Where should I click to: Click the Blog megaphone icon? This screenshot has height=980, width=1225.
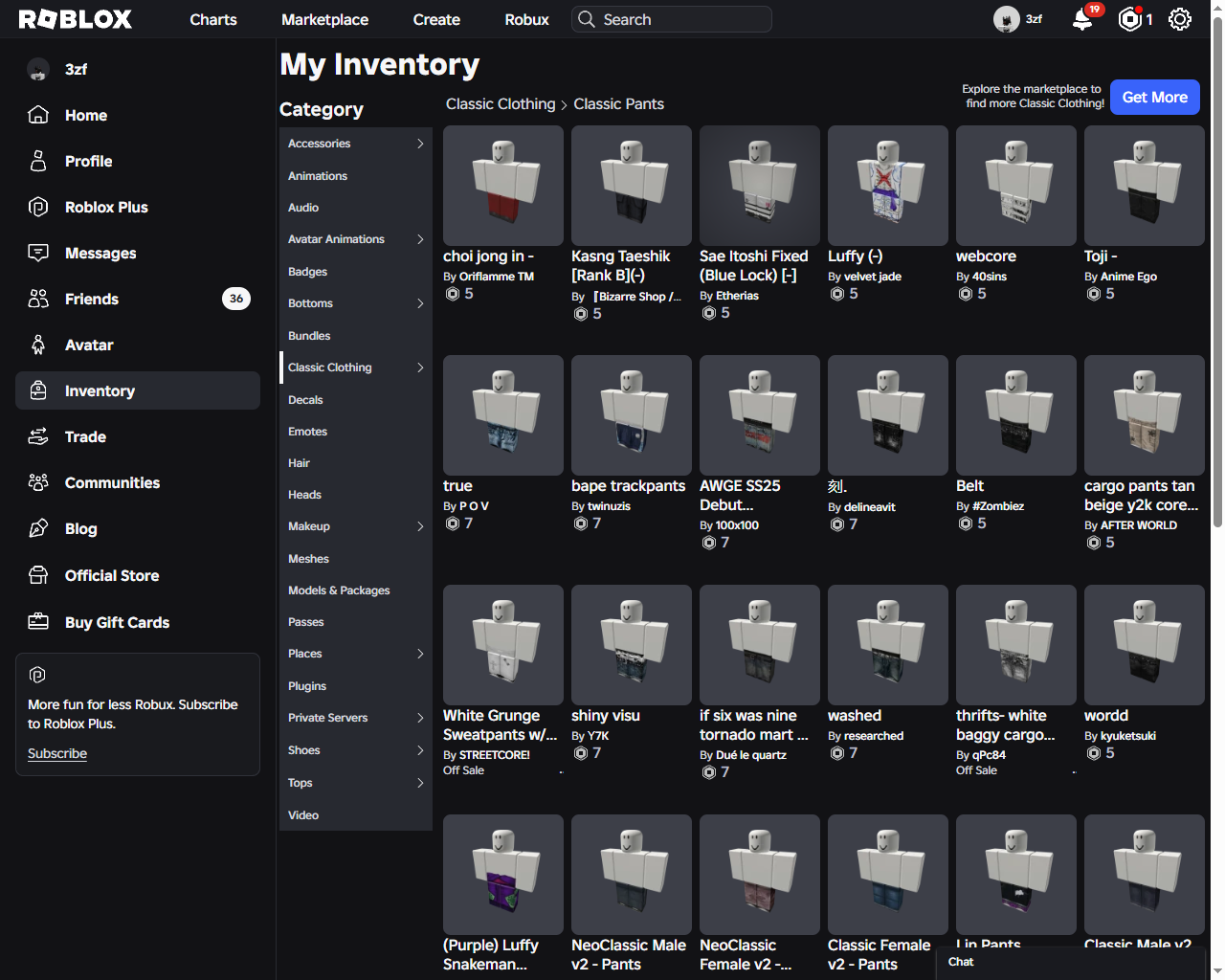[x=38, y=528]
